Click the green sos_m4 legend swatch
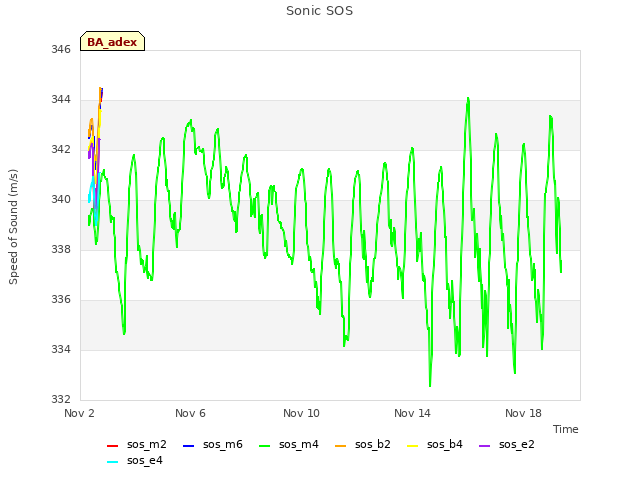640x480 pixels. [x=264, y=446]
